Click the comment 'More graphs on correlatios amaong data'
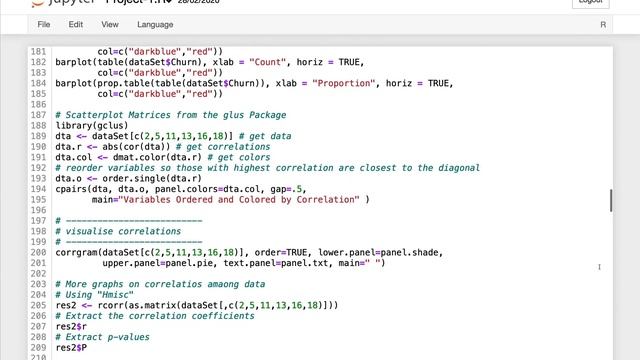Screen dimensions: 640x360 coord(165,284)
